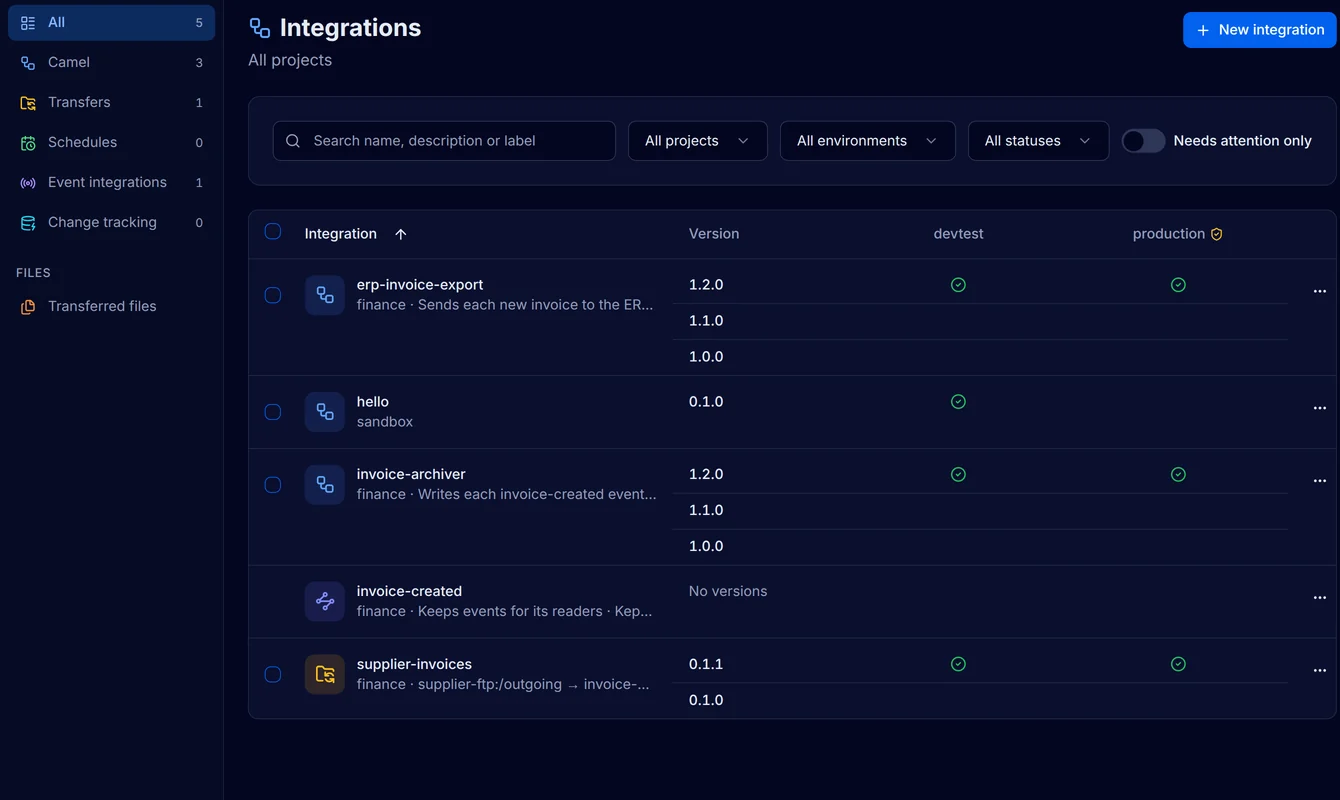The image size is (1340, 800).
Task: Open the supplier-invoices integration name
Action: pos(414,664)
